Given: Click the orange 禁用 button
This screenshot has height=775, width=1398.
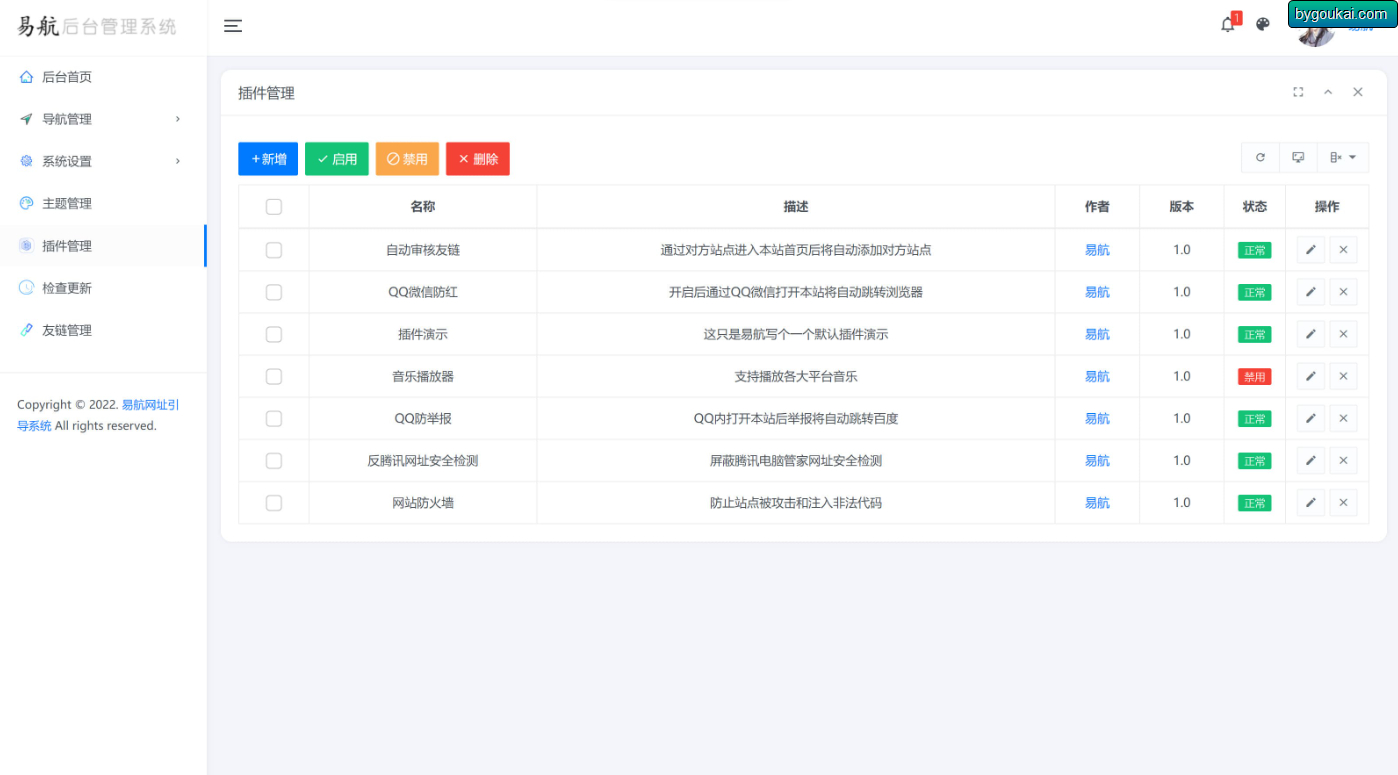Looking at the screenshot, I should pyautogui.click(x=407, y=159).
